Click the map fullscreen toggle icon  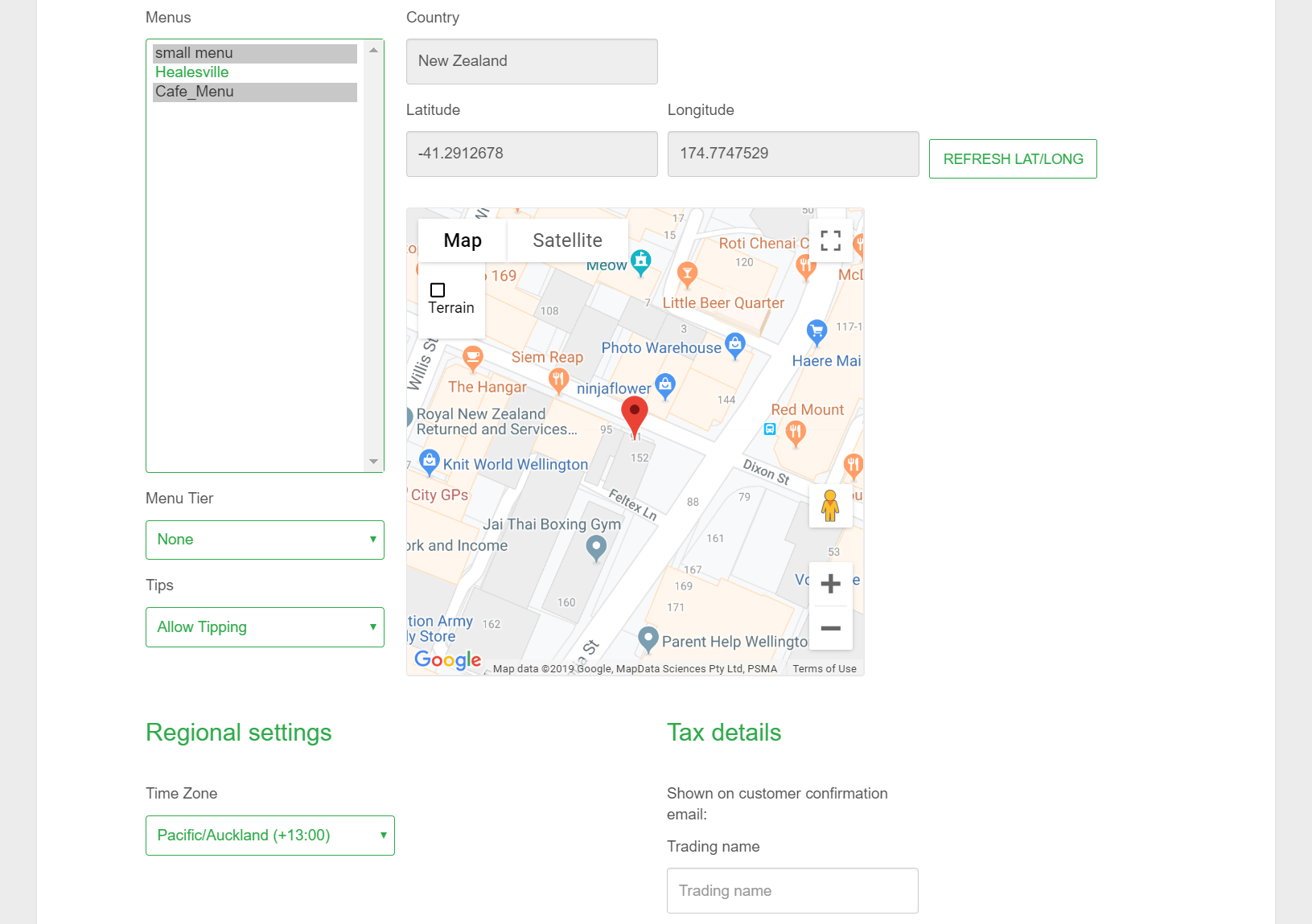click(x=830, y=240)
